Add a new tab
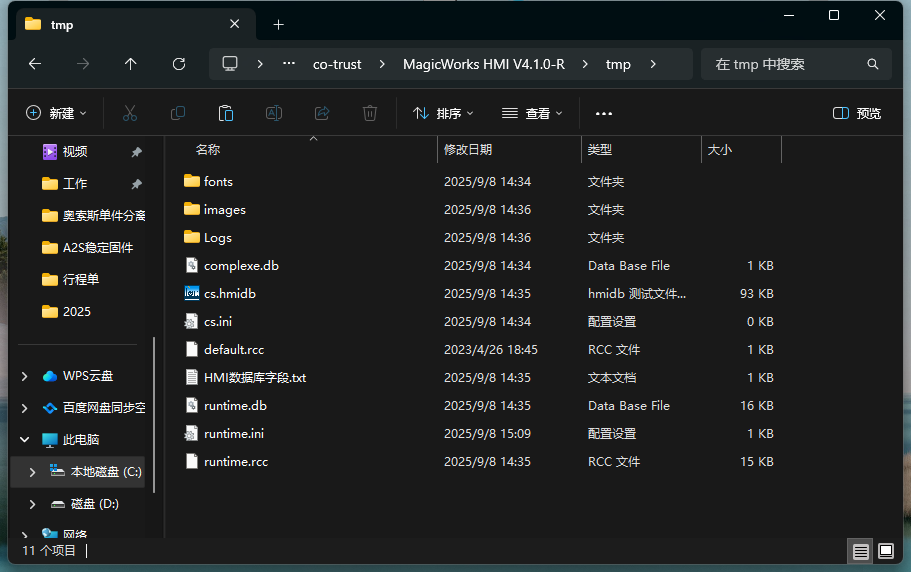 [x=278, y=24]
